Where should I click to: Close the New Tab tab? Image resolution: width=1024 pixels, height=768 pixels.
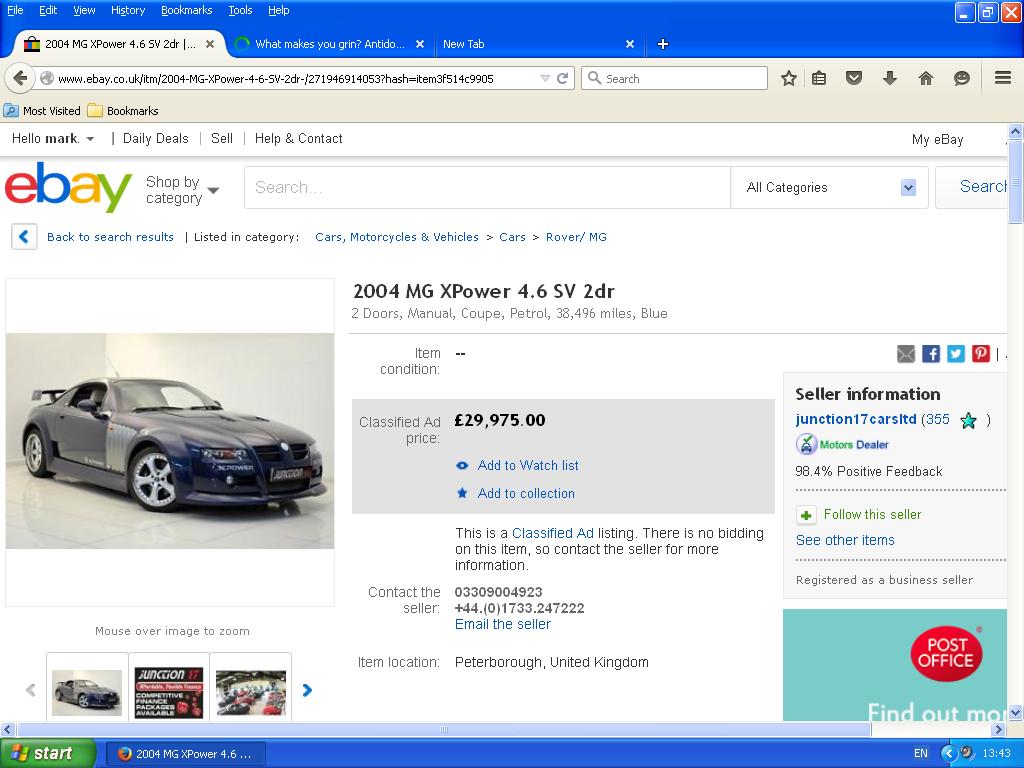point(630,44)
